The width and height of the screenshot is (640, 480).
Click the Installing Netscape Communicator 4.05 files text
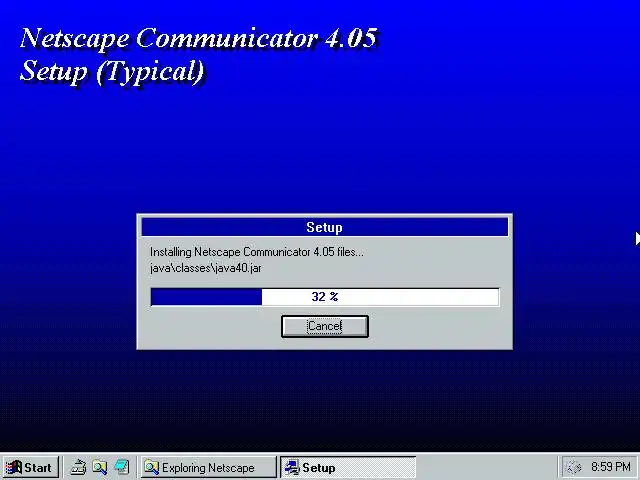(257, 252)
